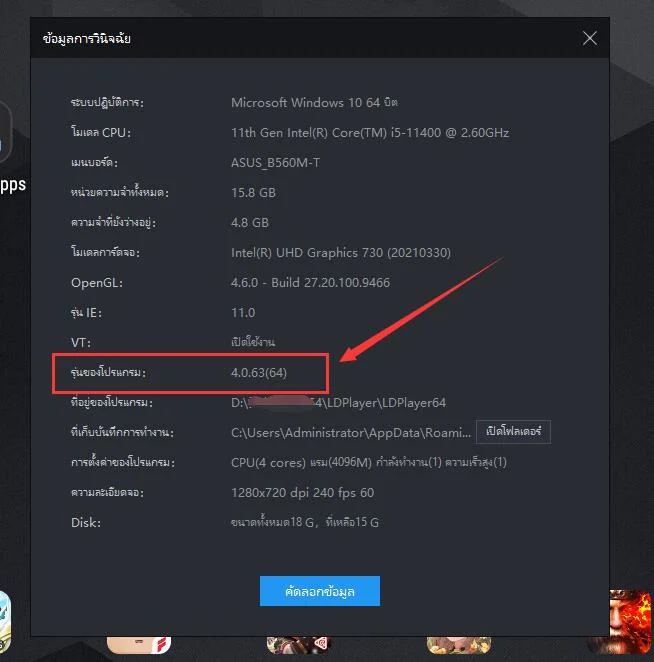
Task: Select free memory value '4.8 GB'
Action: click(250, 223)
